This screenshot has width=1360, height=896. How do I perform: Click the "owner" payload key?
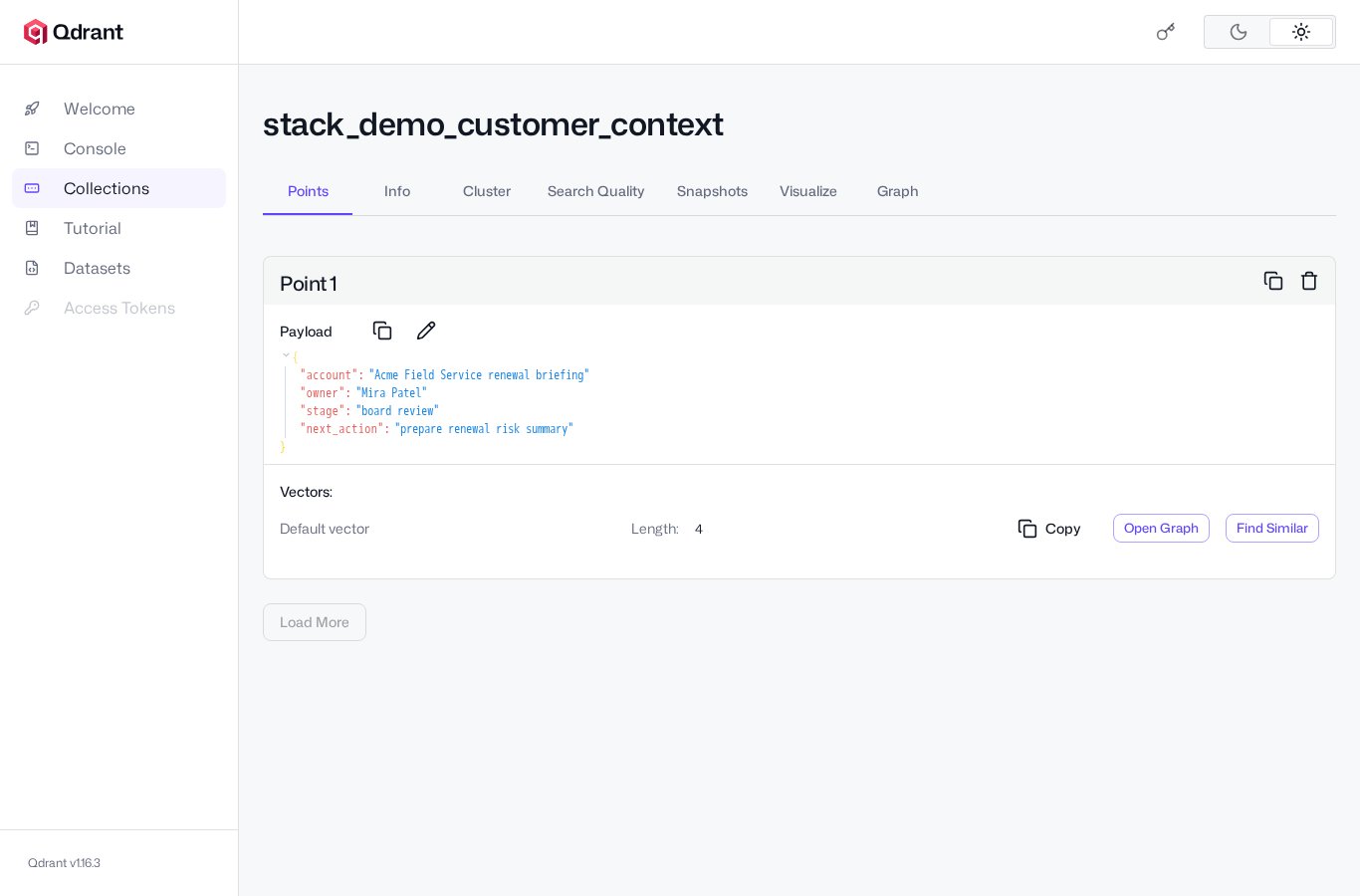323,393
